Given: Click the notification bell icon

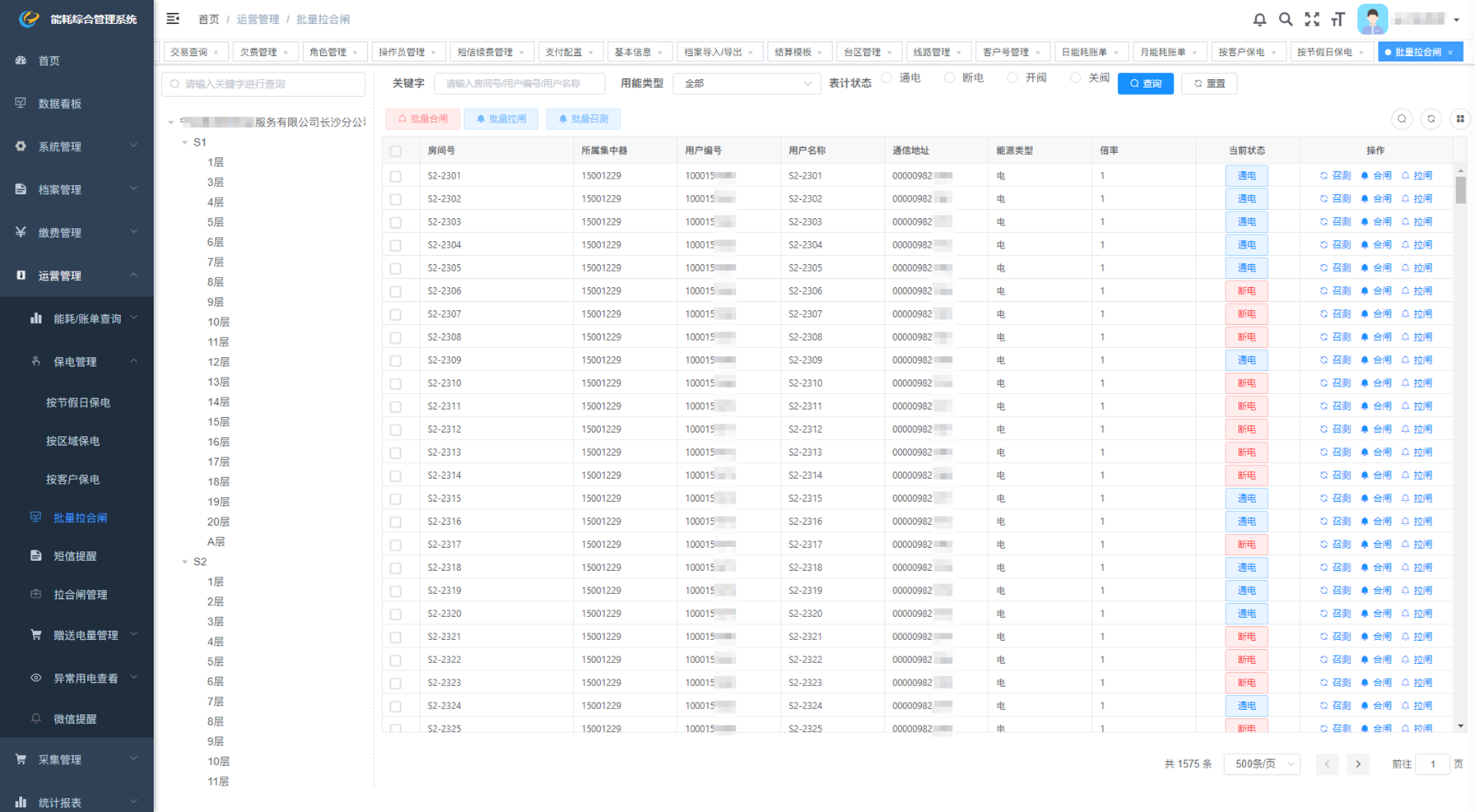Looking at the screenshot, I should 1259,19.
